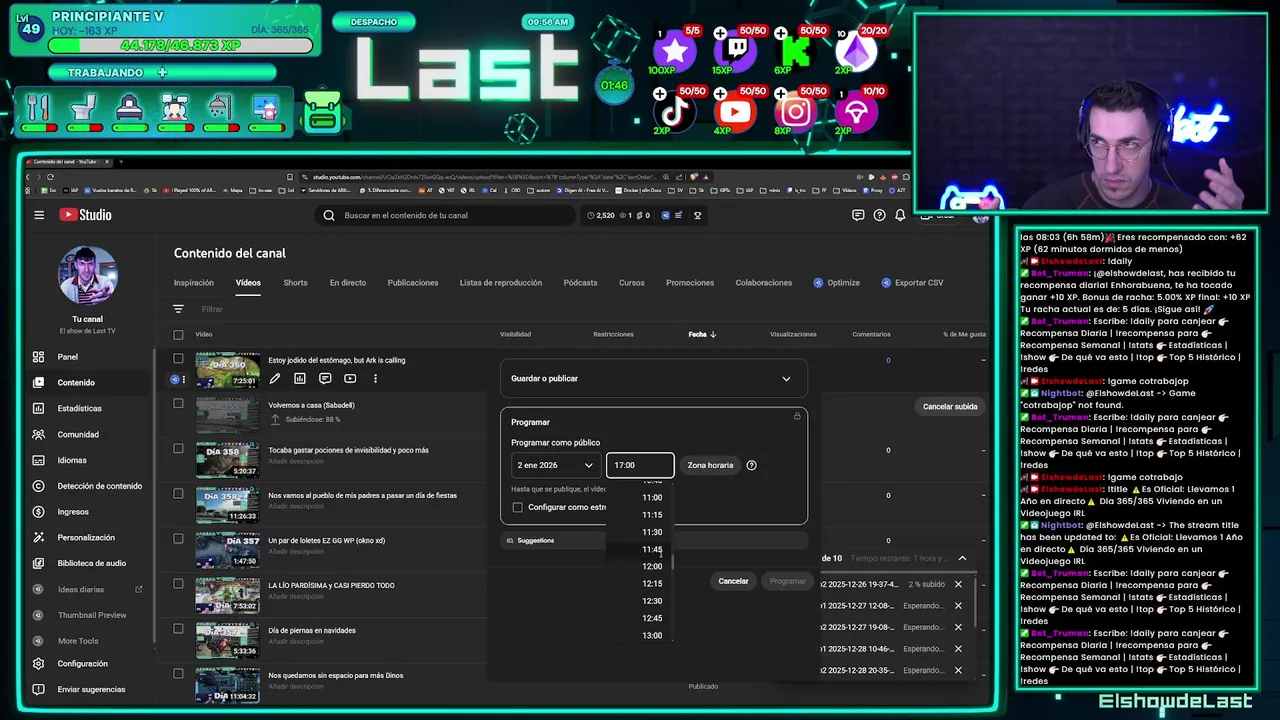Choose 11:30 from the time list
Screen dimensions: 1280x720
tap(652, 532)
